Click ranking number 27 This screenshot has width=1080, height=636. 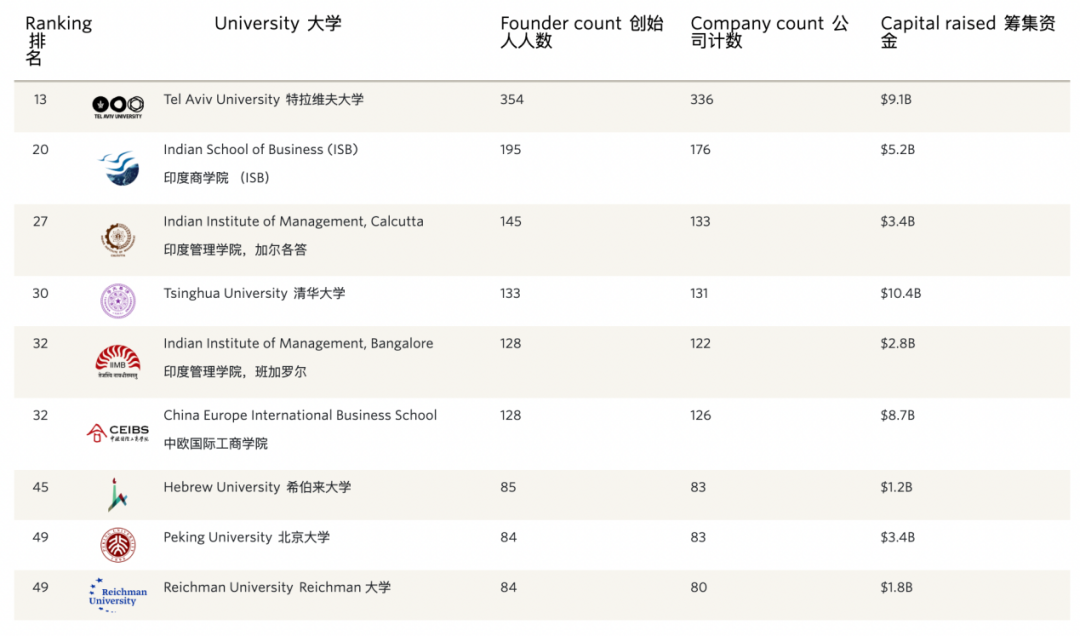pyautogui.click(x=40, y=221)
